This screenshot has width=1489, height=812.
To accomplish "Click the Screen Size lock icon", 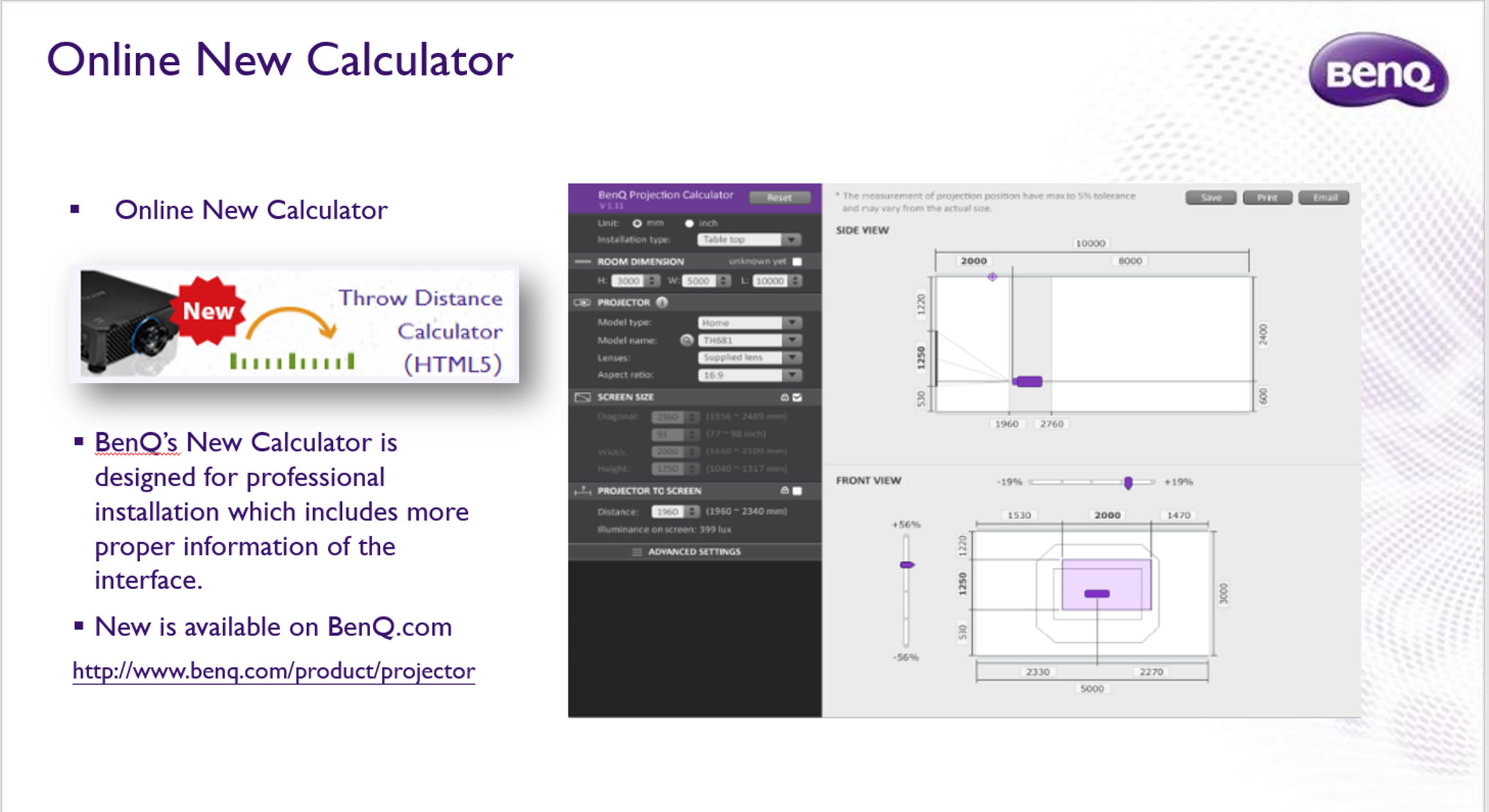I will (785, 397).
